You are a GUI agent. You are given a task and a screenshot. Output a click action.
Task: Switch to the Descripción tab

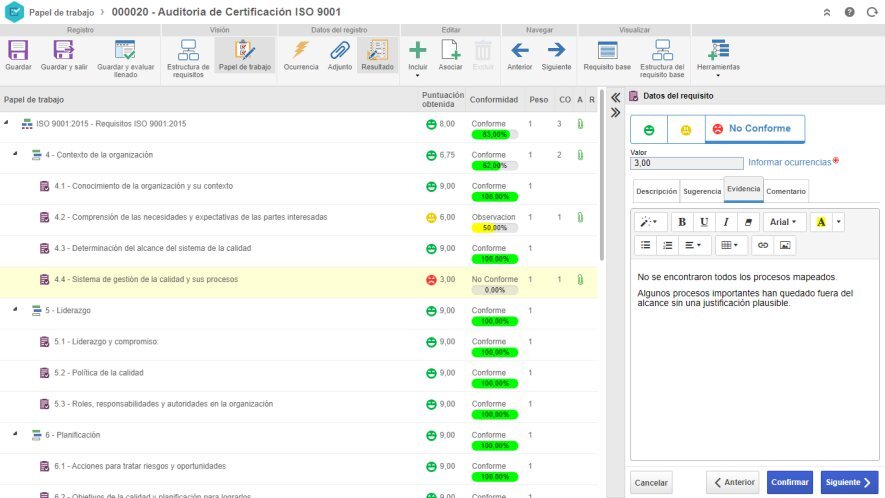[x=656, y=190]
